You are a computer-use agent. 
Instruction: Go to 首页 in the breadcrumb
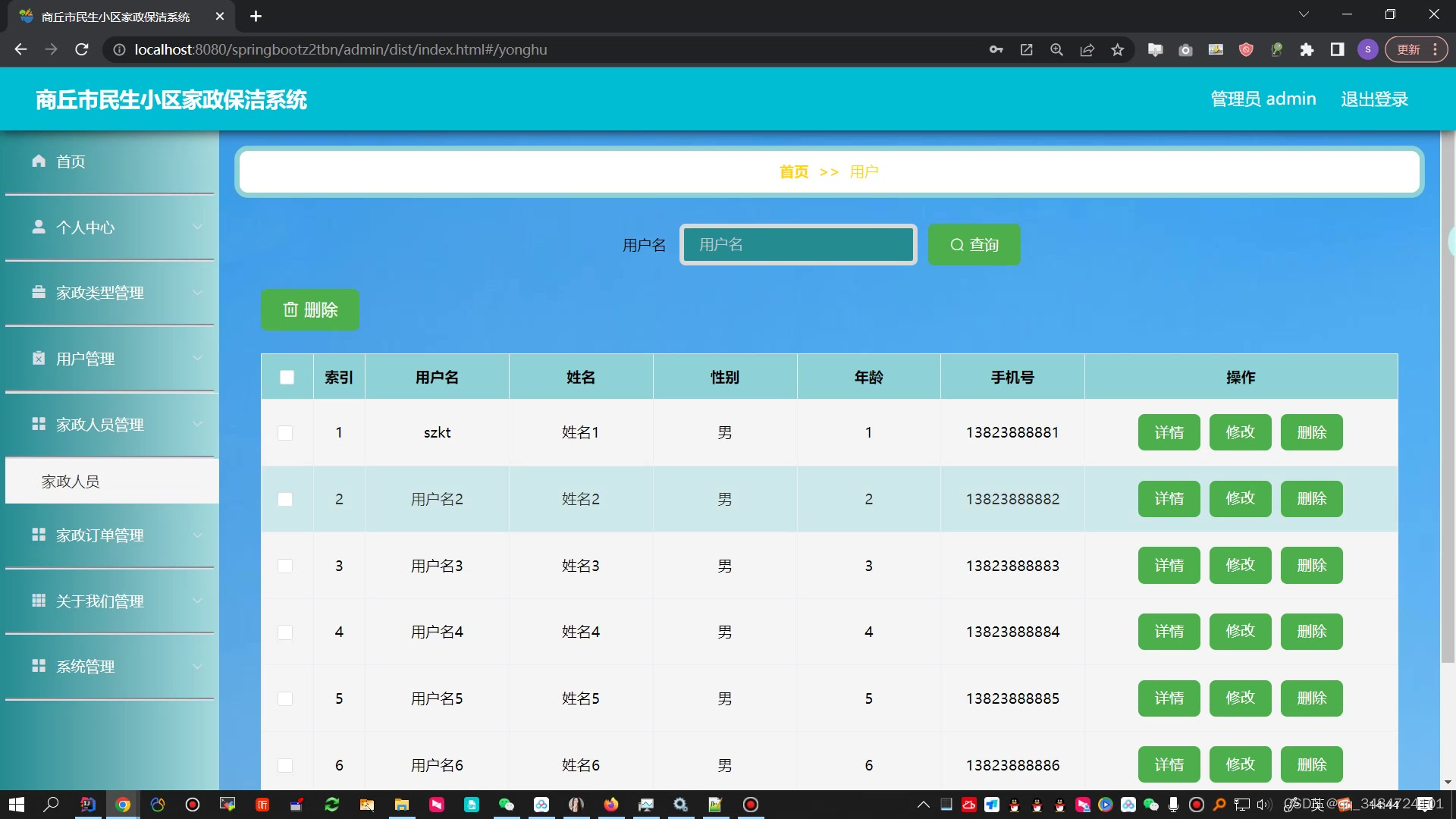(793, 172)
